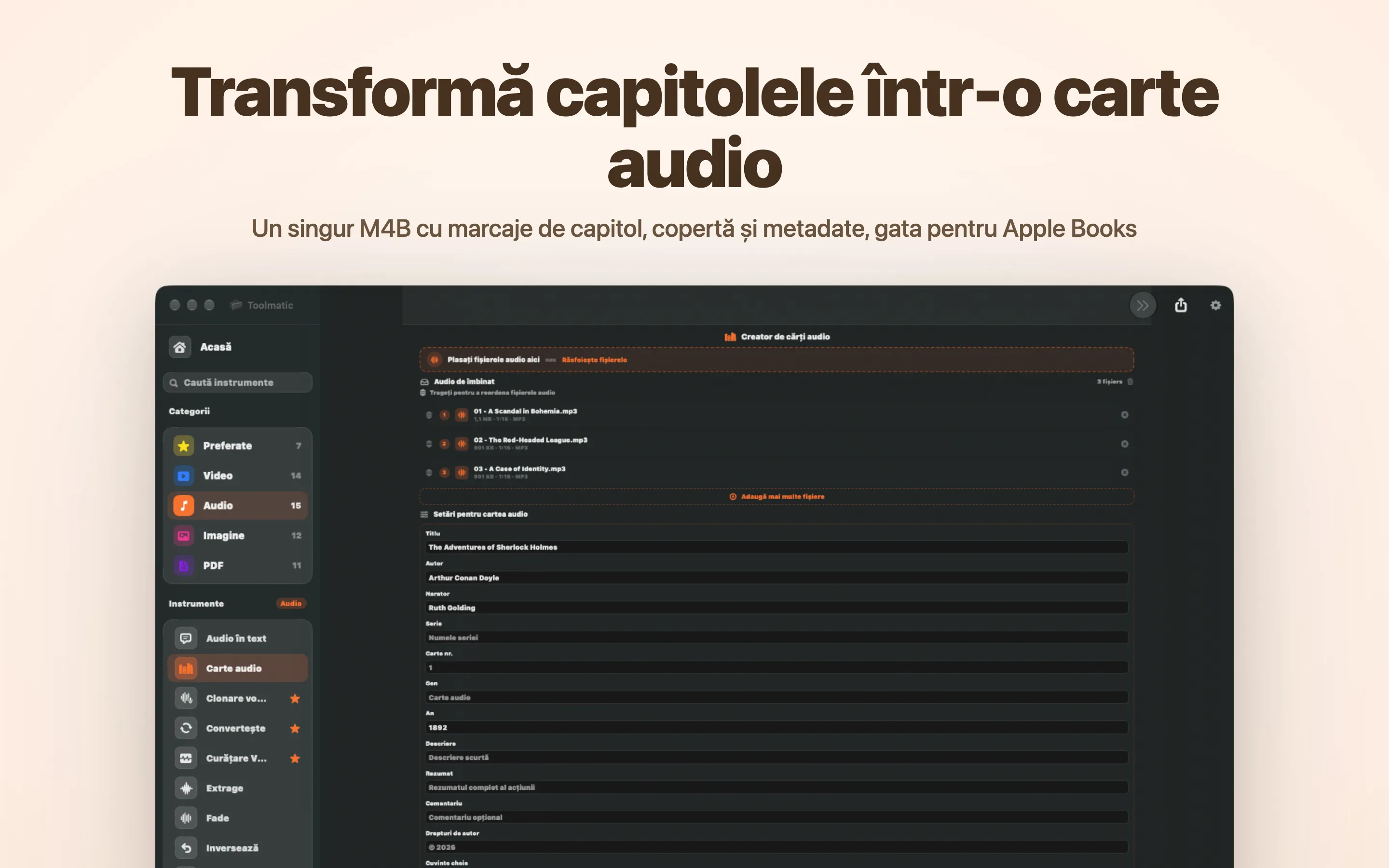The width and height of the screenshot is (1389, 868).
Task: Click the Drepturi de autor field
Action: (x=776, y=847)
